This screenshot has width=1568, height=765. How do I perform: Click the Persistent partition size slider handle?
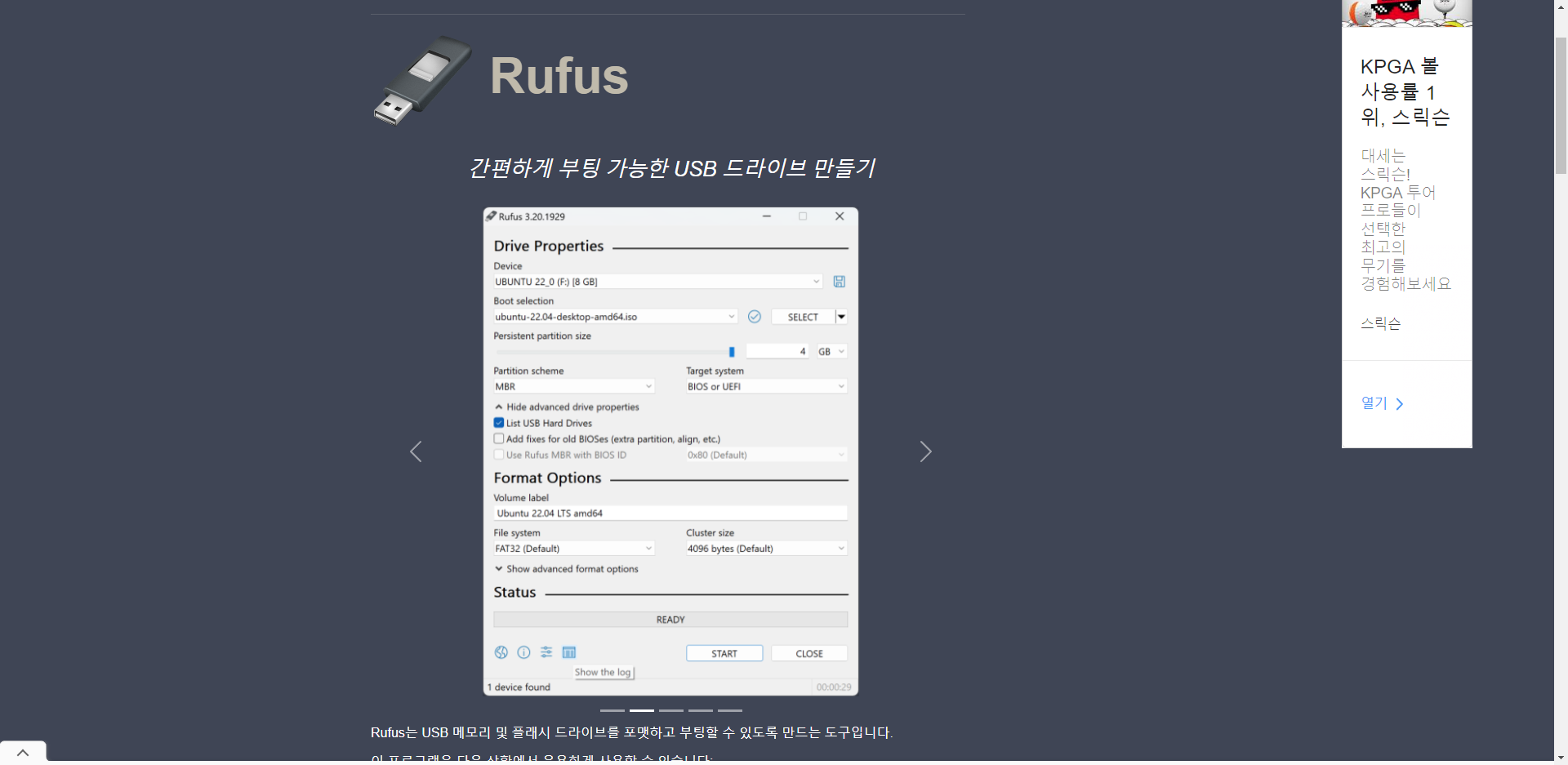coord(732,352)
